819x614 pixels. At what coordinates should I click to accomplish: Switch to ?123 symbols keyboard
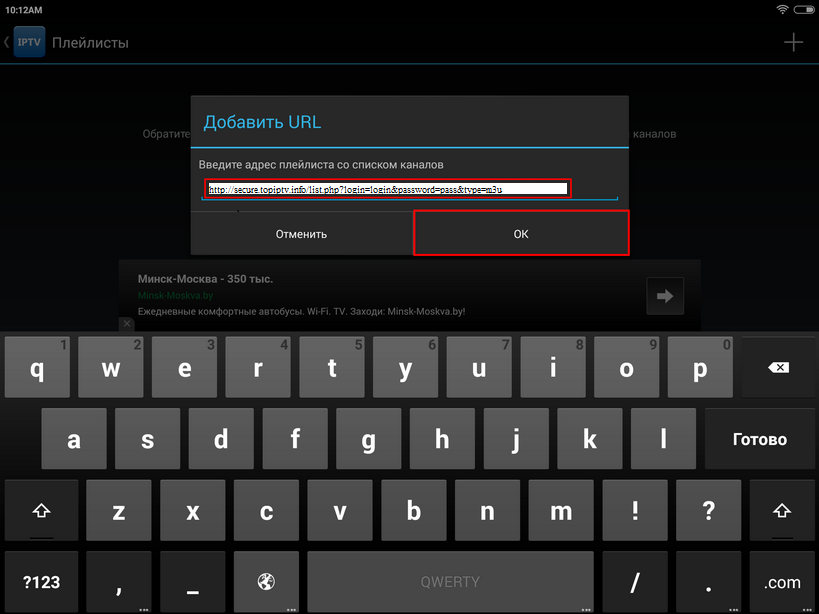(x=41, y=581)
